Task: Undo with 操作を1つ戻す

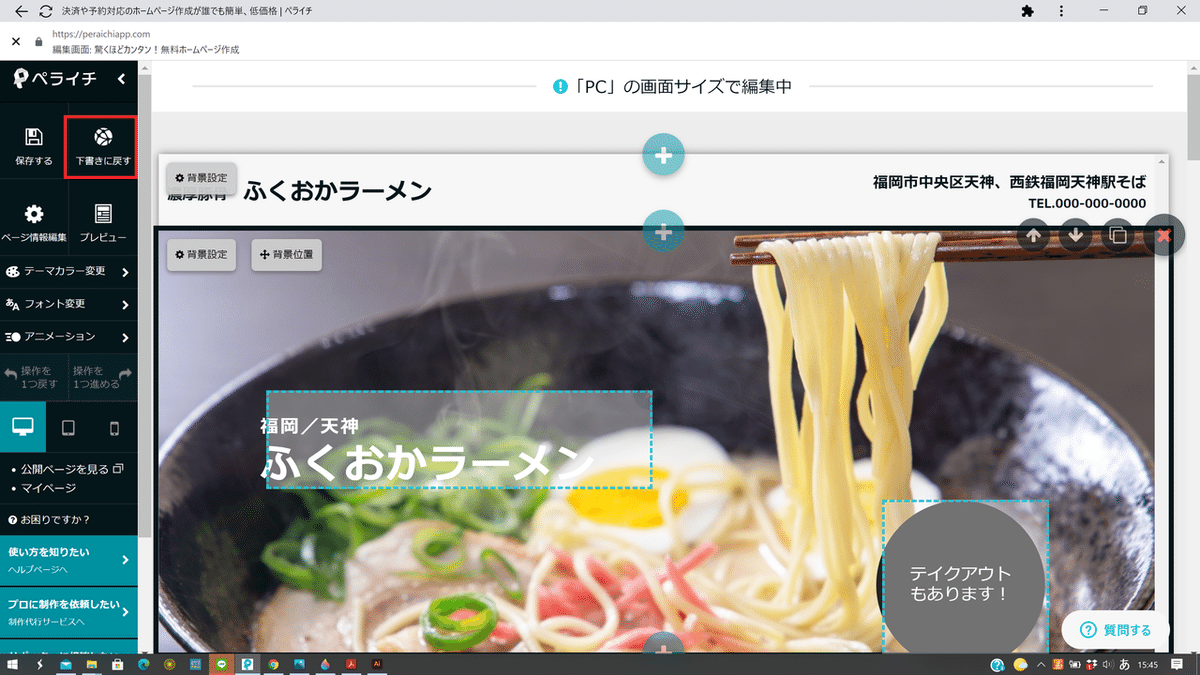Action: tap(34, 377)
